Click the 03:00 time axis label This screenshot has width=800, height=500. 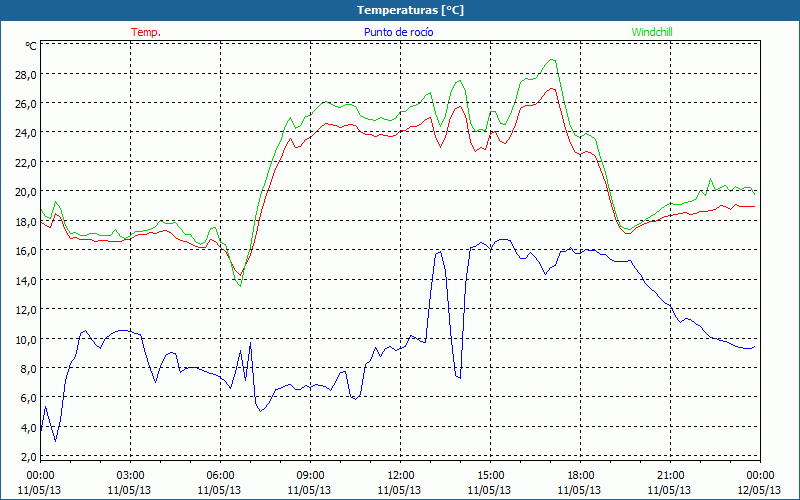pyautogui.click(x=130, y=476)
